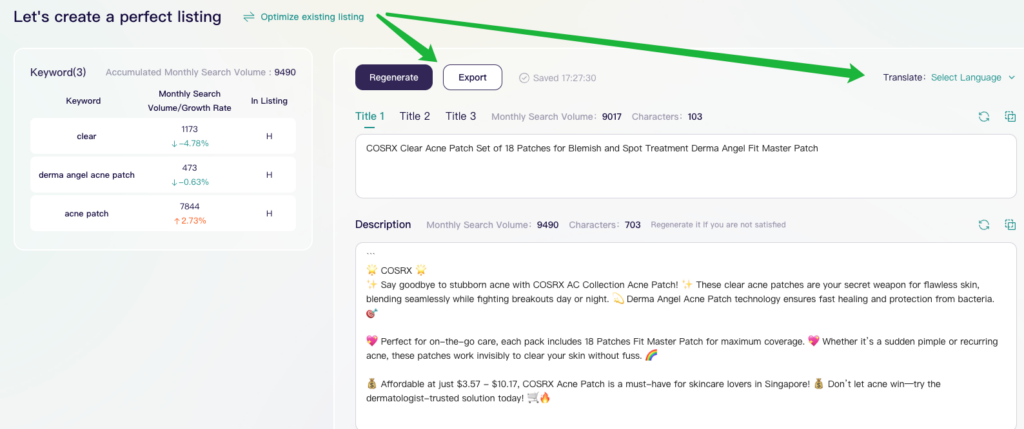Select the 'derma angel acne patch' keyword row
This screenshot has width=1024, height=429.
point(163,174)
